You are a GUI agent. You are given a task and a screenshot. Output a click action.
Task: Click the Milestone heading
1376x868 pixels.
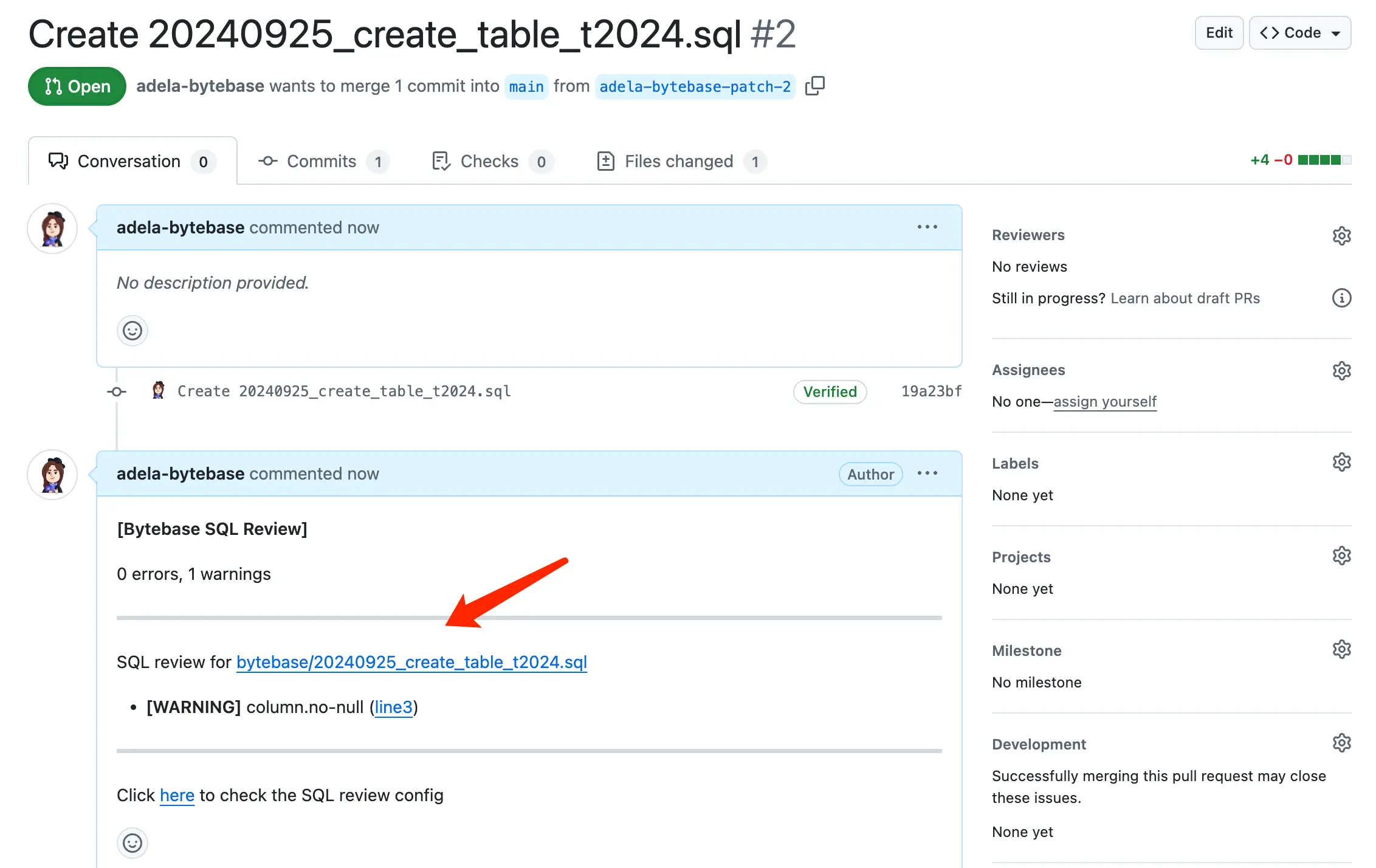pyautogui.click(x=1027, y=651)
